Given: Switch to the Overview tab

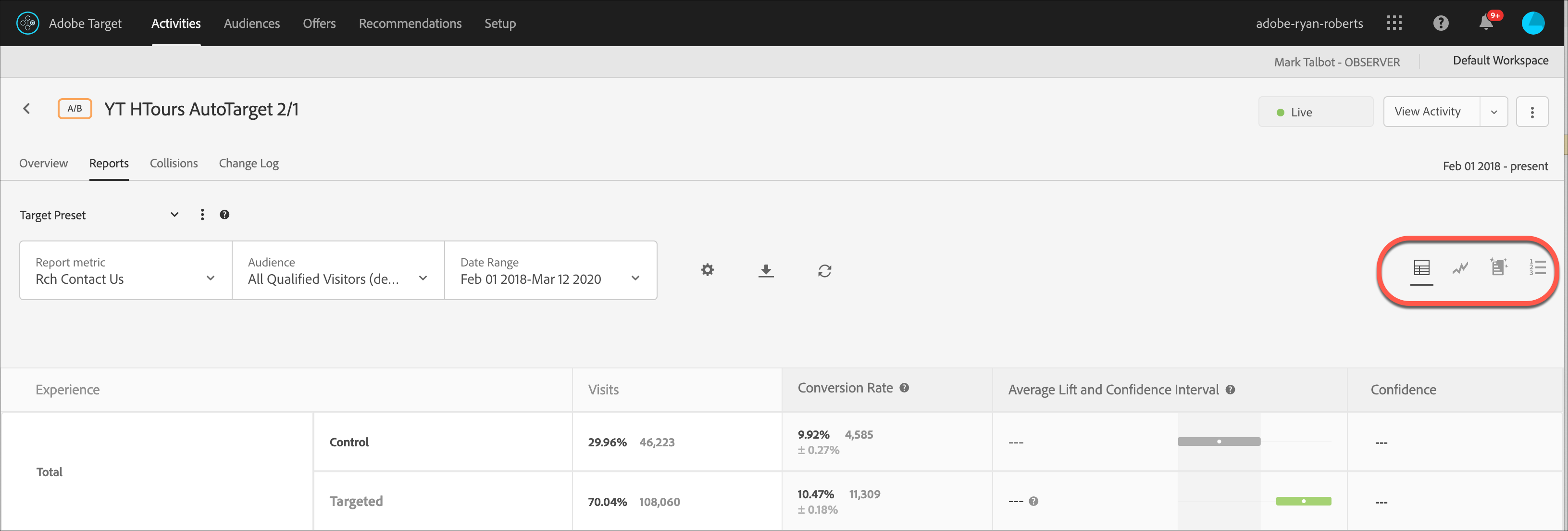Looking at the screenshot, I should pos(43,163).
